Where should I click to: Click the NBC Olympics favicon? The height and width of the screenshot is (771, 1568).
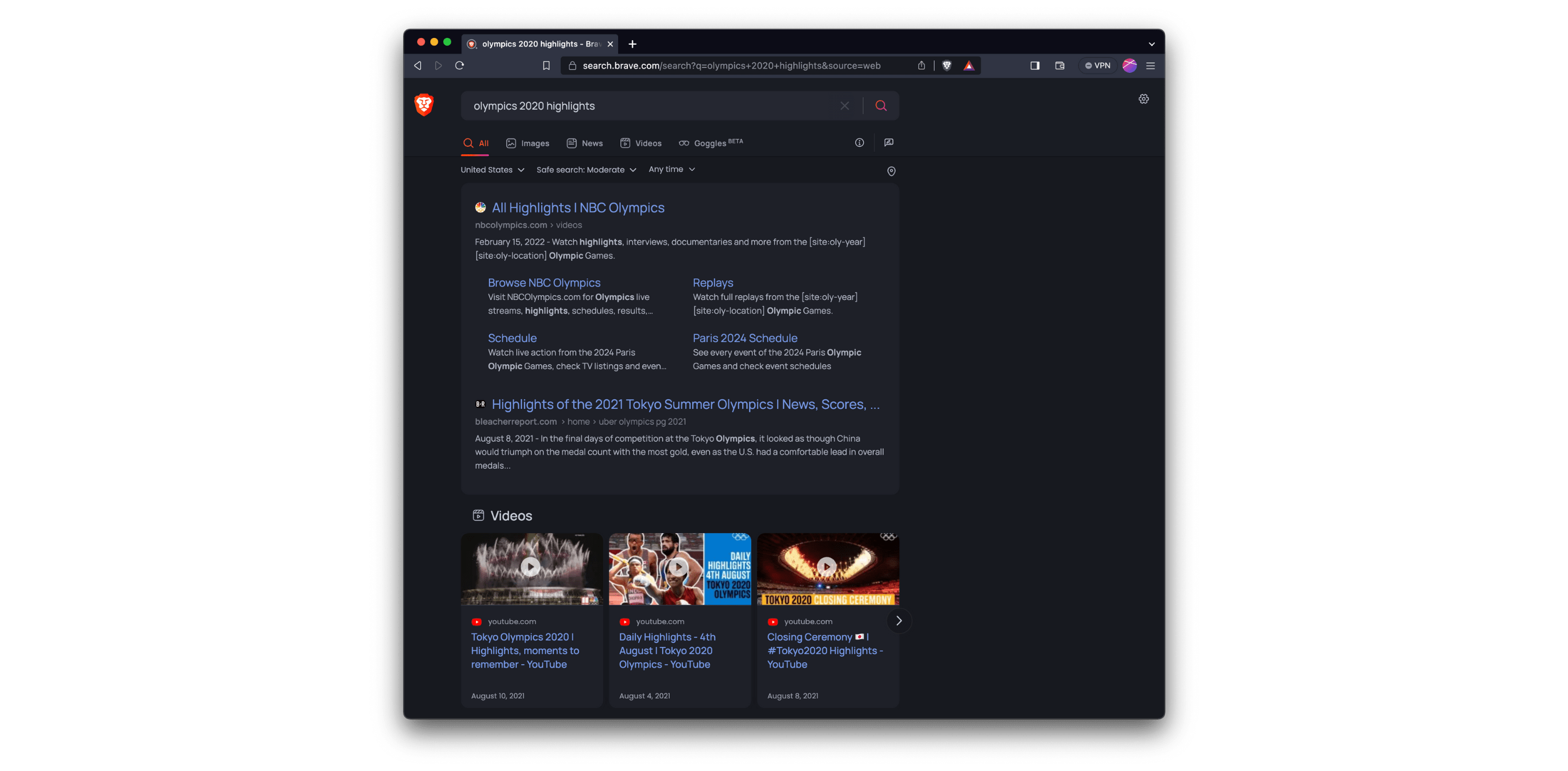tap(480, 208)
